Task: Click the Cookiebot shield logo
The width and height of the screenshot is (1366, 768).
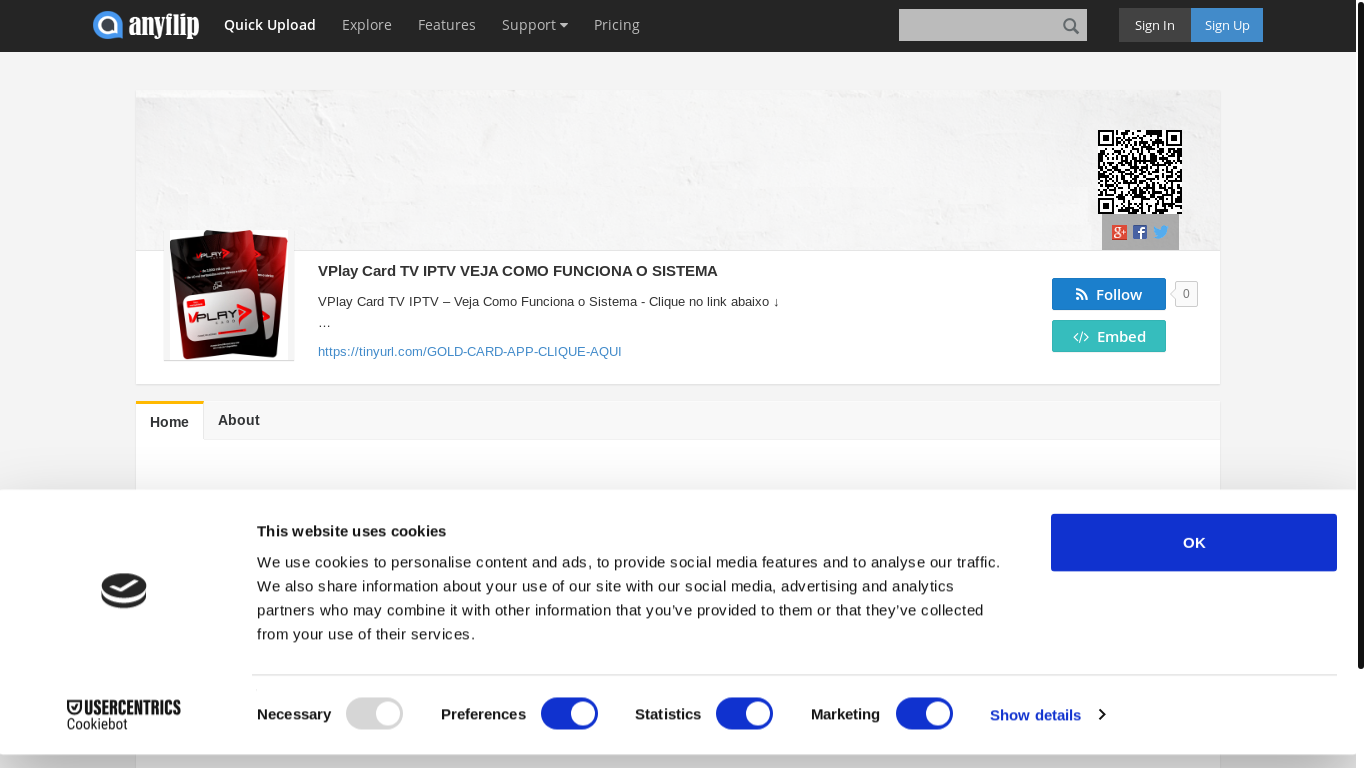Action: pos(124,591)
